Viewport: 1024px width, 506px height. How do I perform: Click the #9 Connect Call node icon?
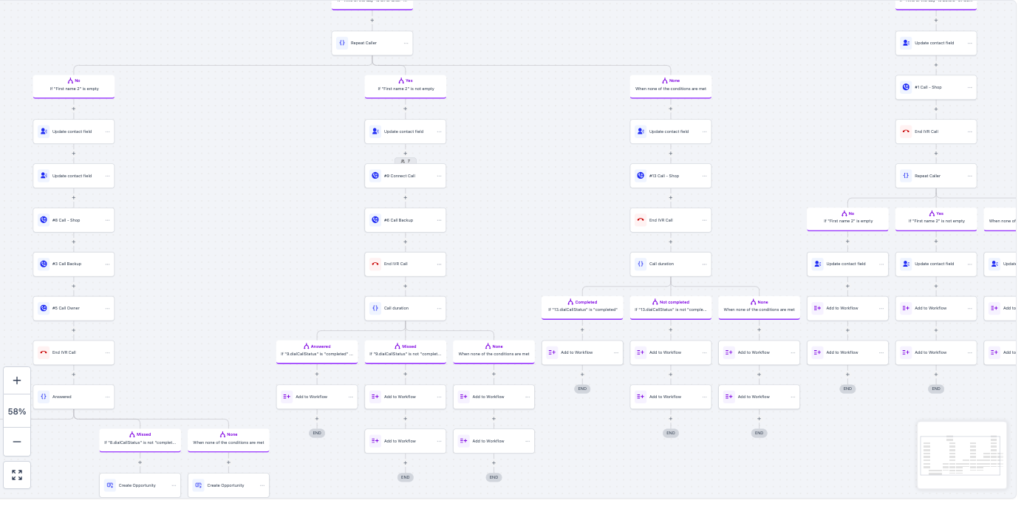375,176
